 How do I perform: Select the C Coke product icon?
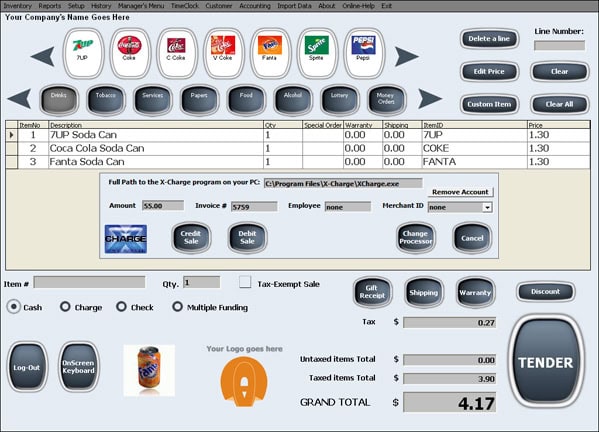(x=177, y=53)
